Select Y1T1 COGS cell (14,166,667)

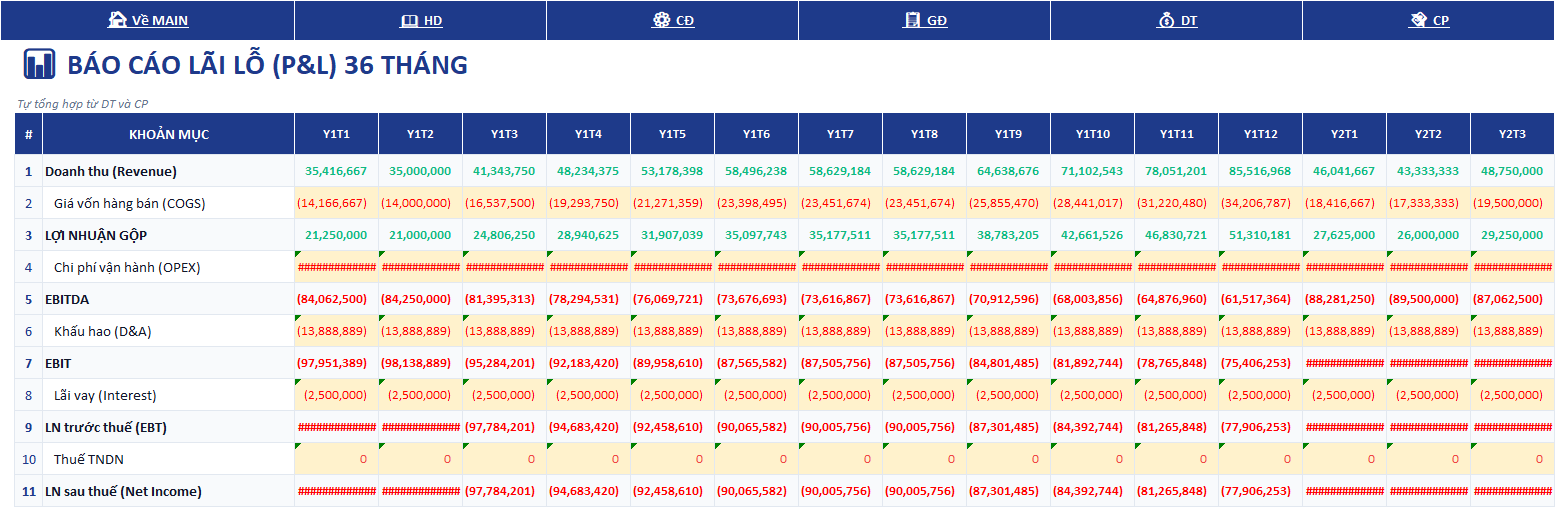pos(336,203)
